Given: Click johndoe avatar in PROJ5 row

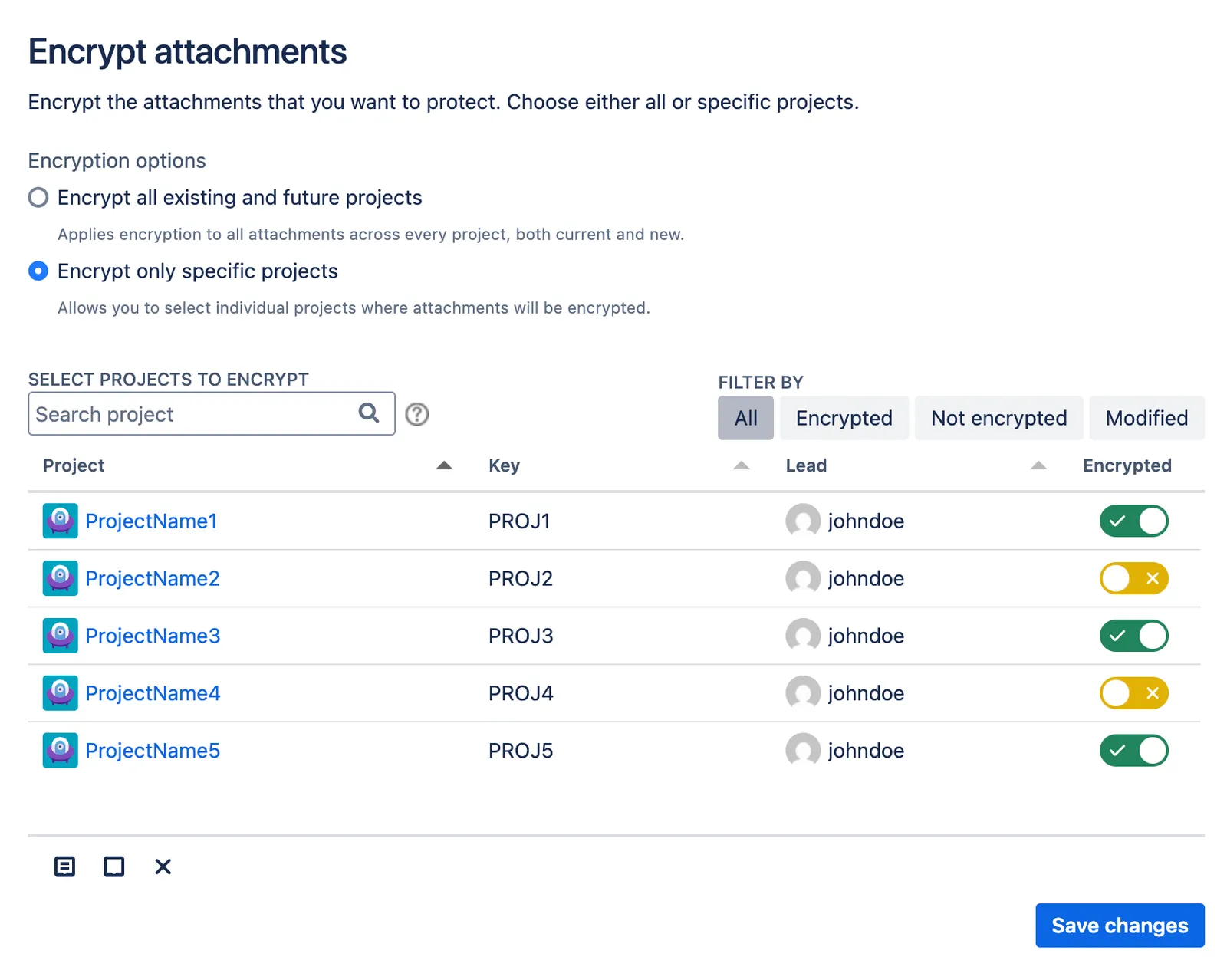Looking at the screenshot, I should [803, 751].
